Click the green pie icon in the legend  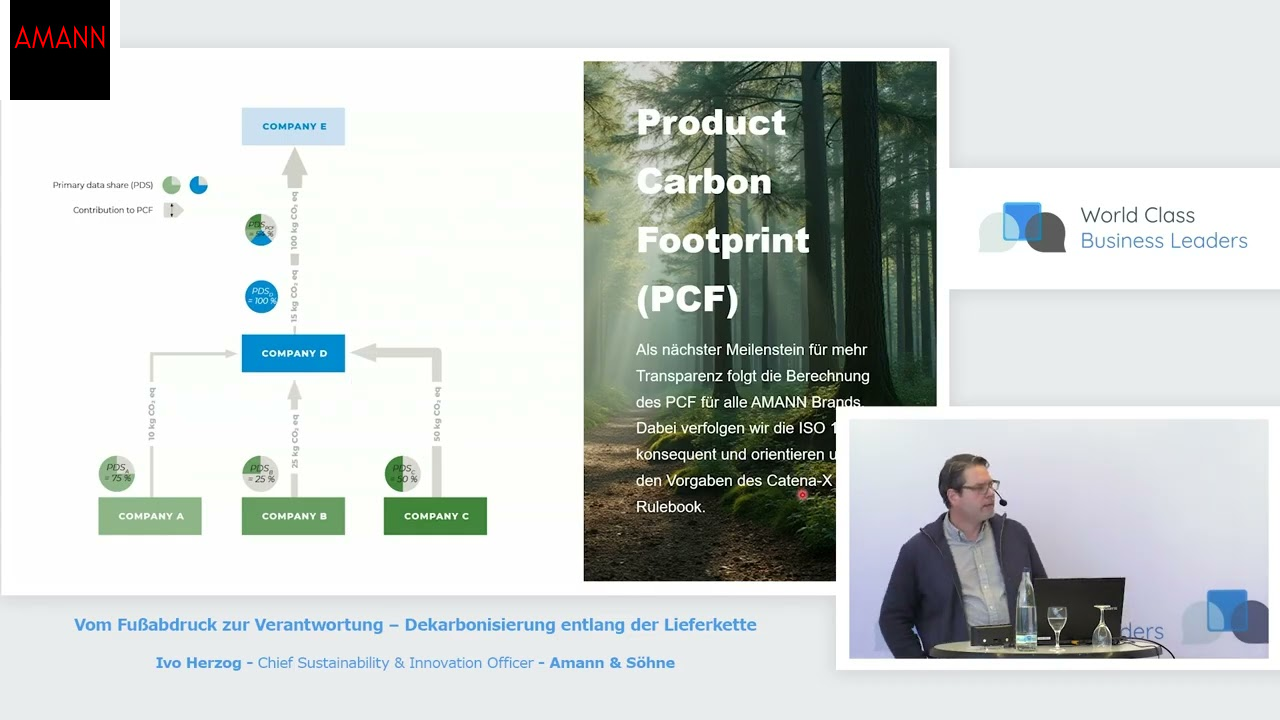(x=171, y=185)
